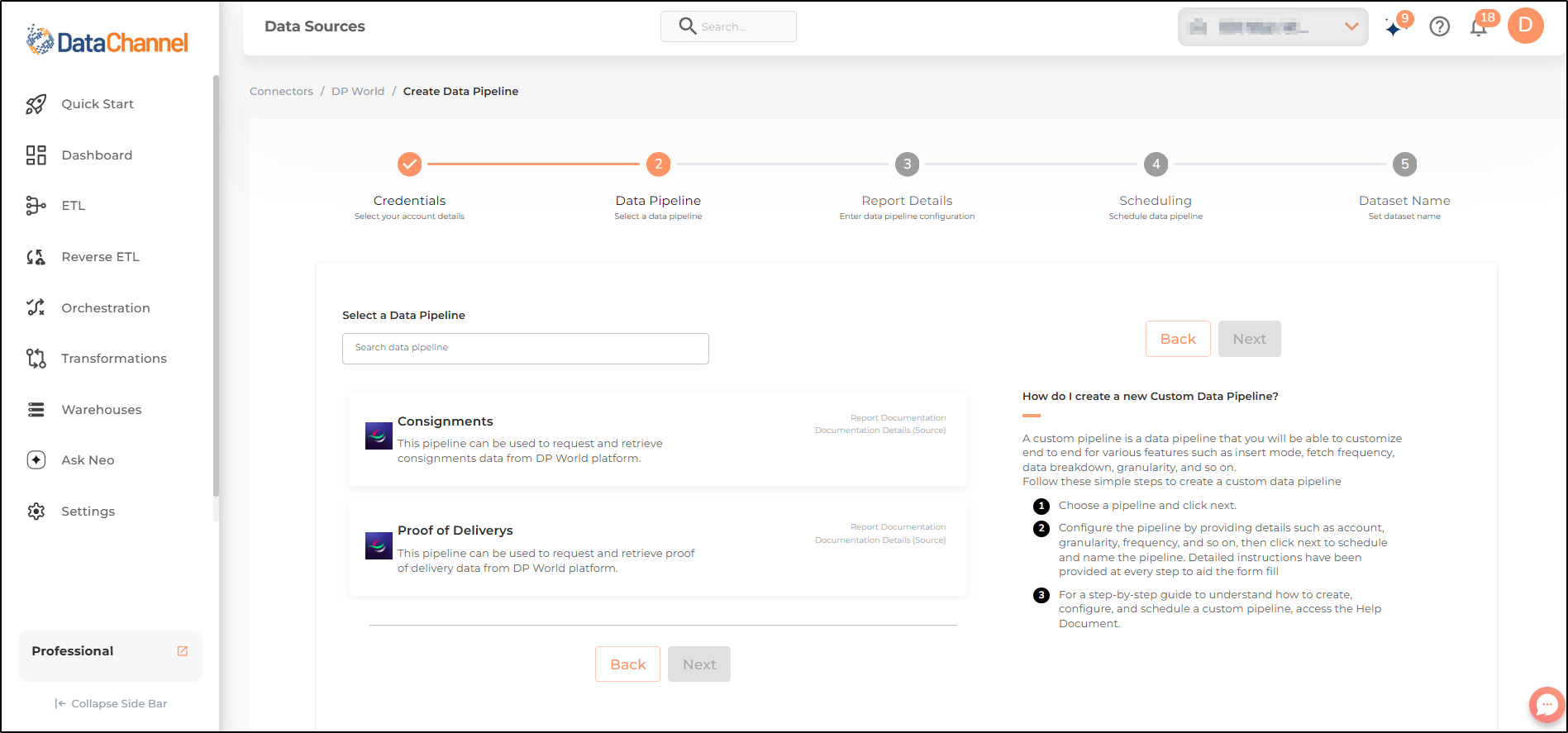Click Connectors breadcrumb link
Viewport: 1568px width, 733px height.
pos(281,92)
